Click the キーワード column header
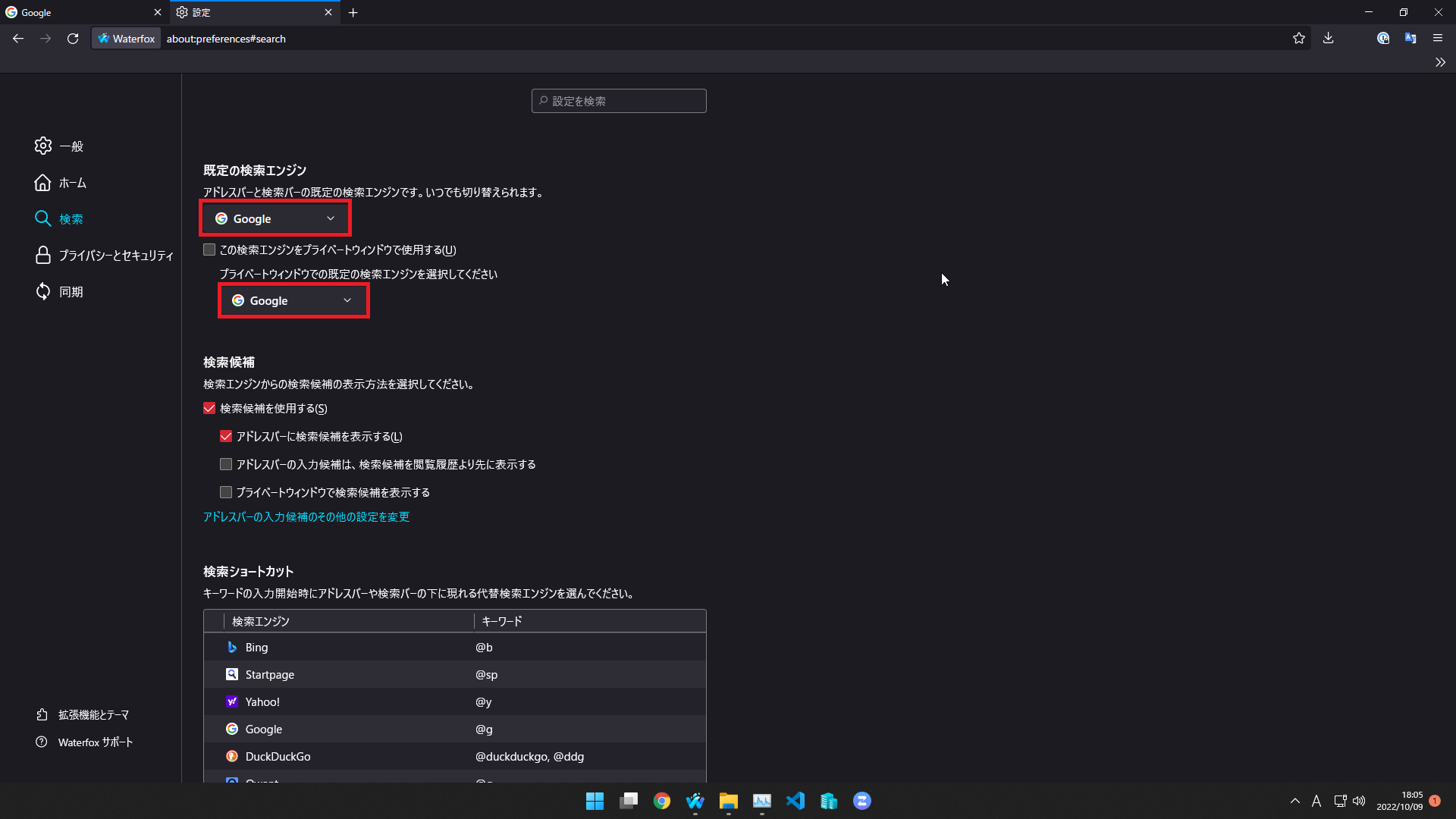1456x819 pixels. pyautogui.click(x=590, y=621)
